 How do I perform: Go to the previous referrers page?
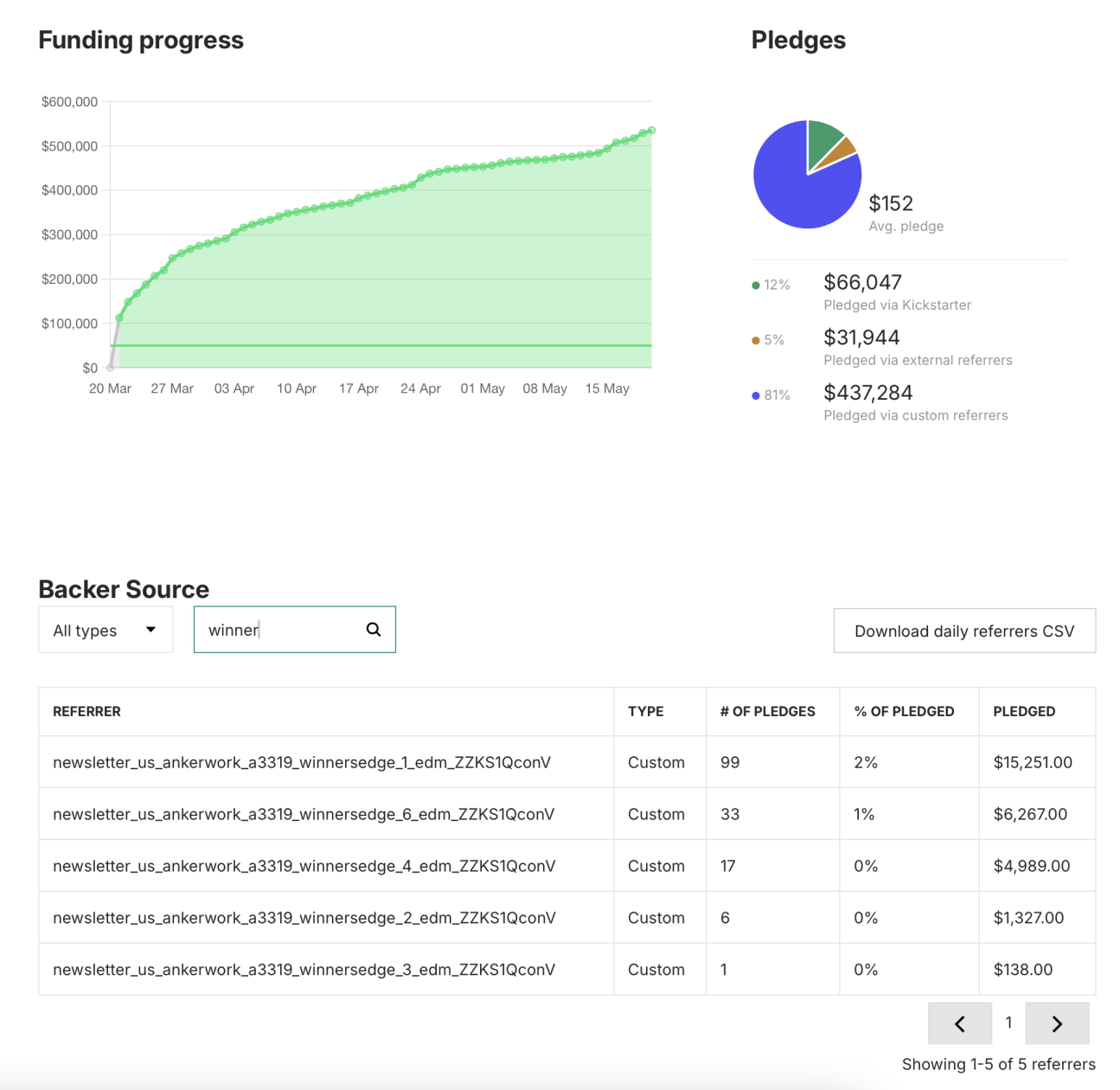coord(959,1024)
